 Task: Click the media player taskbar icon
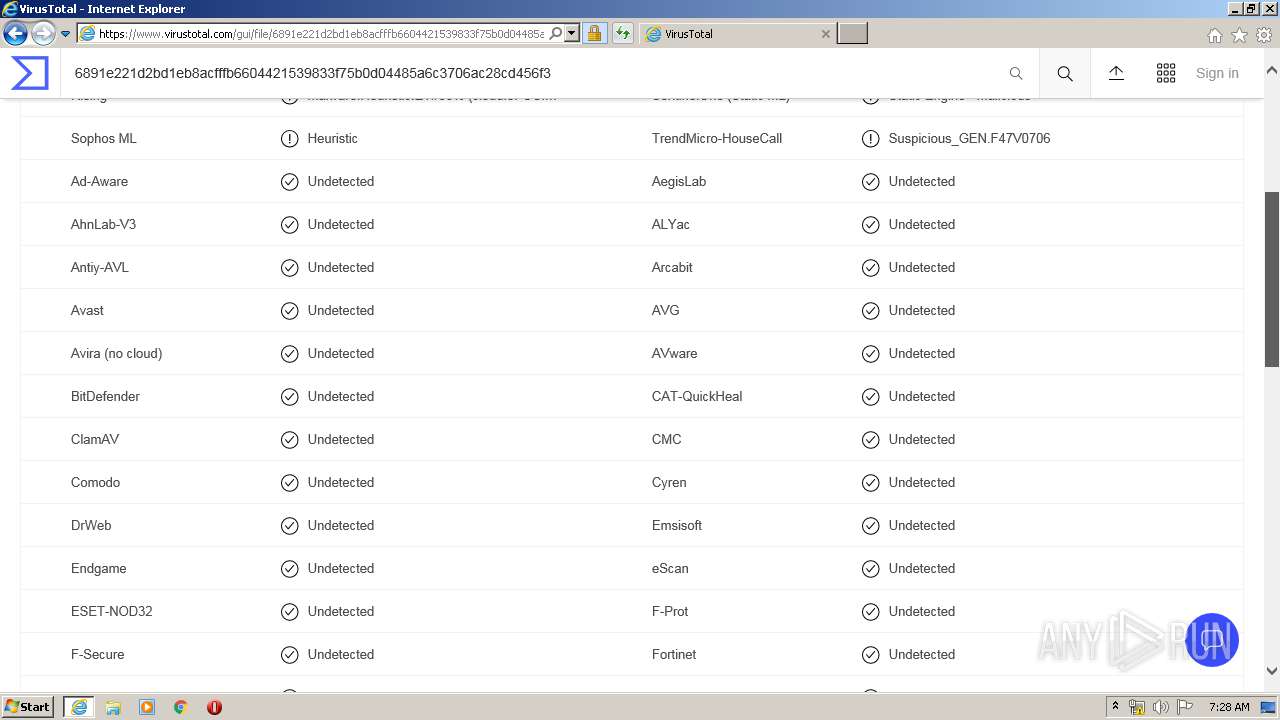click(147, 707)
